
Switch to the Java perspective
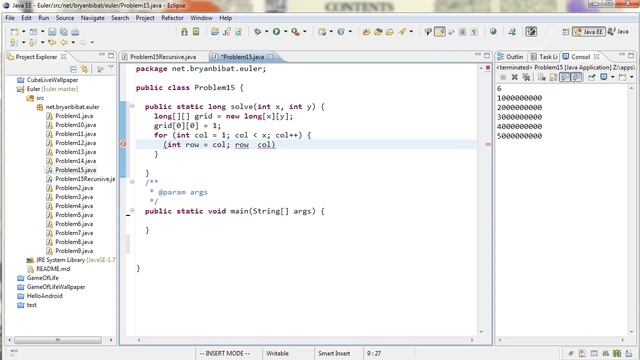(618, 32)
